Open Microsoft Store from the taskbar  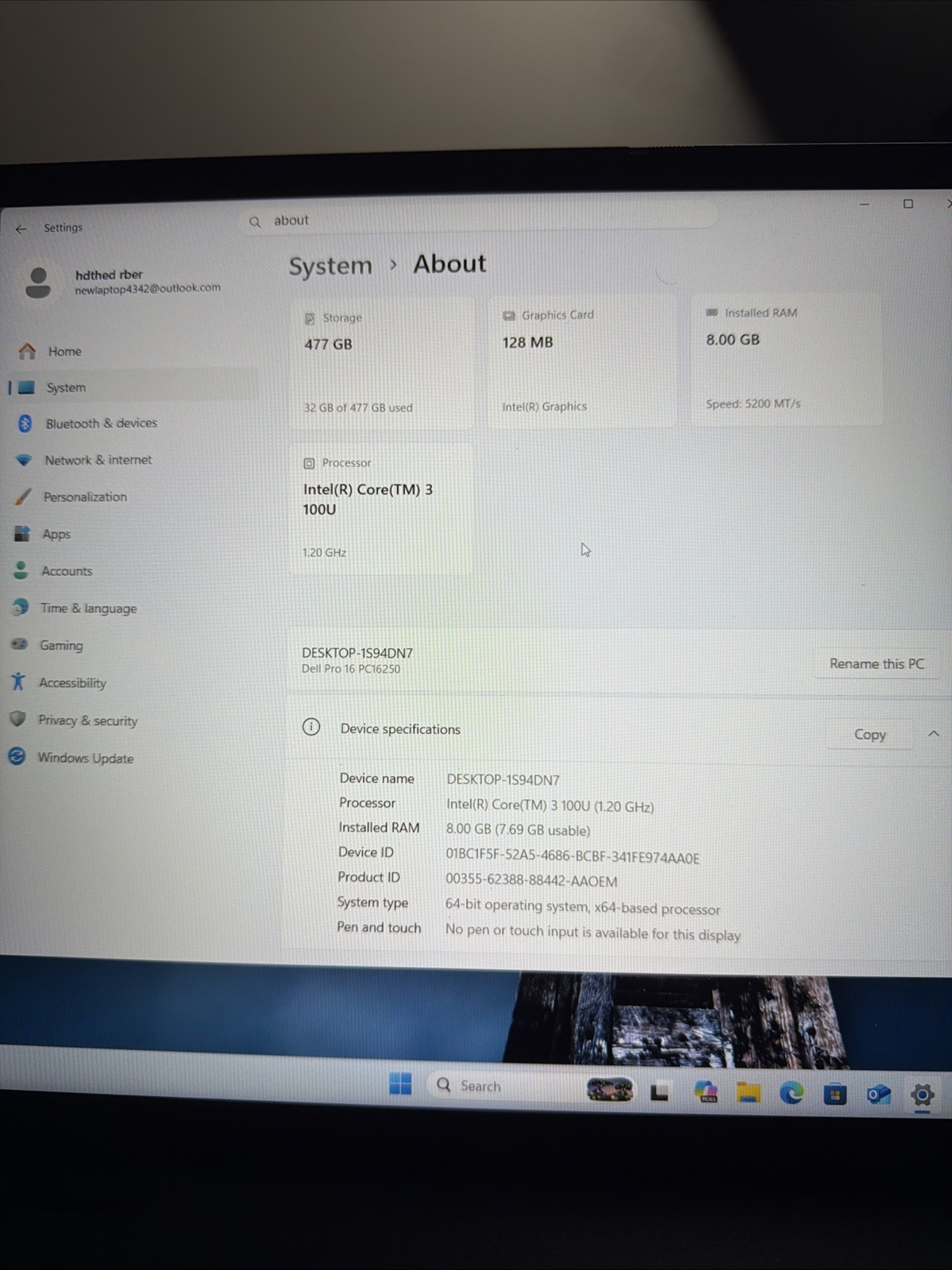point(834,1095)
